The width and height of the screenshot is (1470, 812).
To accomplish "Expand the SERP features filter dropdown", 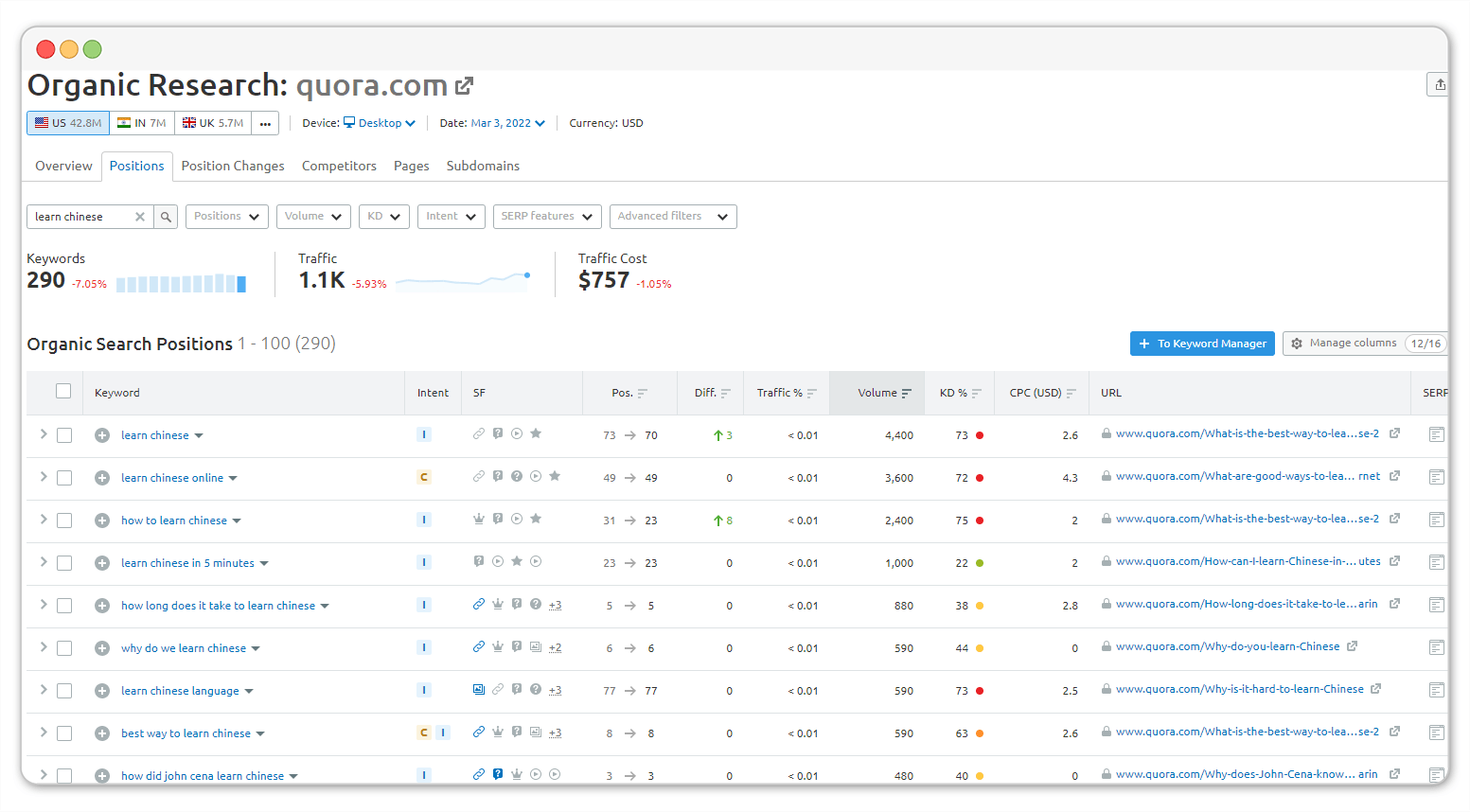I will 547,217.
